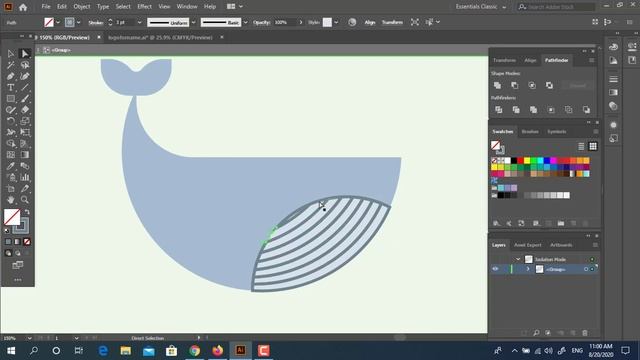Pick the red swatch in Swatches panel
The image size is (640, 360).
tap(520, 160)
